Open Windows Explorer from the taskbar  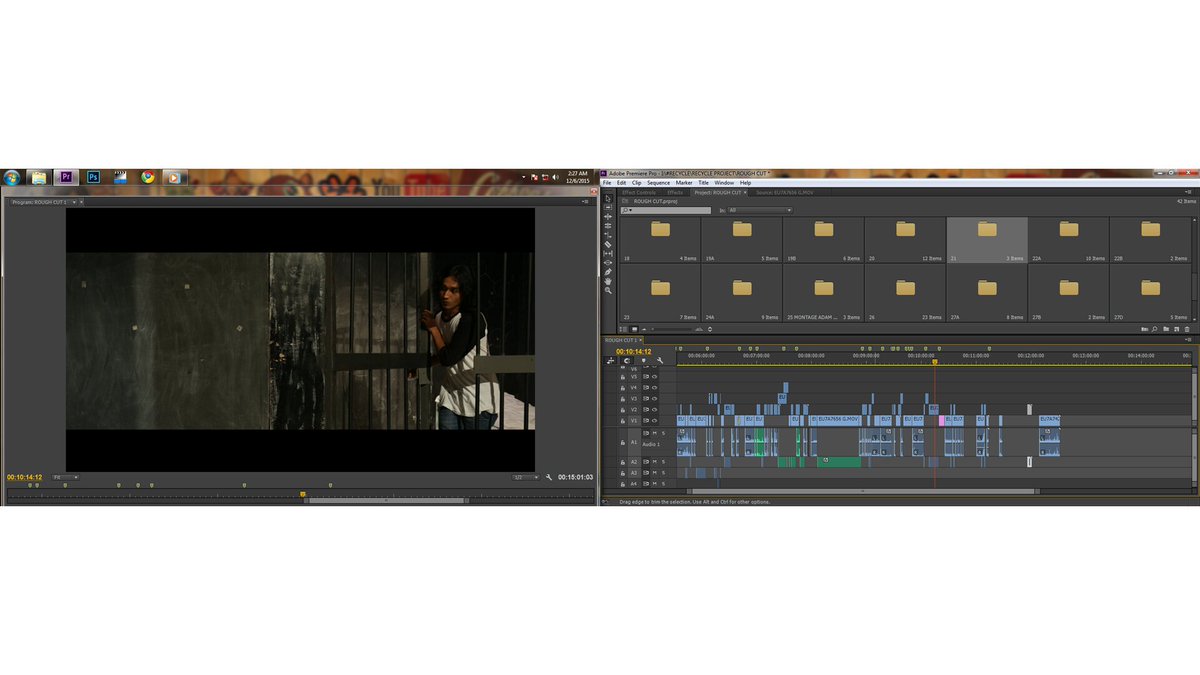(39, 177)
